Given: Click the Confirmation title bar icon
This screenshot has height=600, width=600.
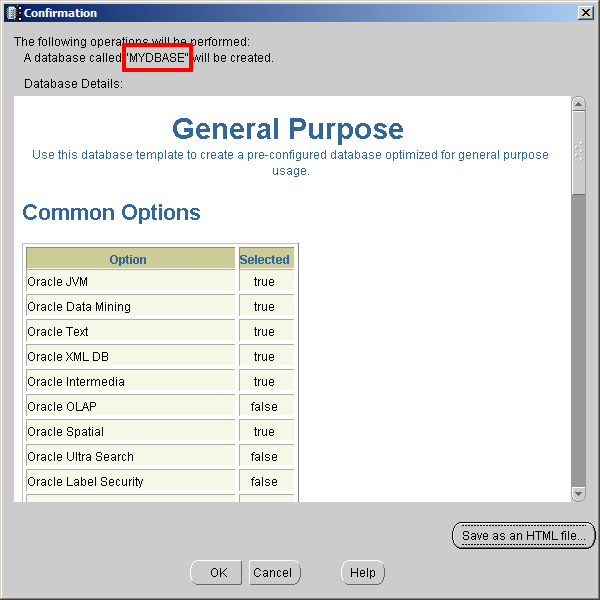Looking at the screenshot, I should 14,13.
